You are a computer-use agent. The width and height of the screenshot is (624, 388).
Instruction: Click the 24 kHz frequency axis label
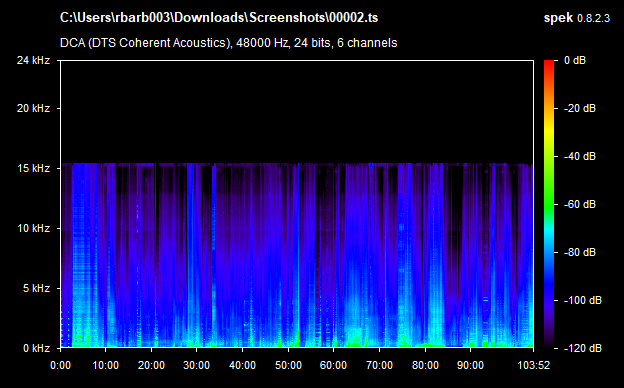tap(33, 60)
